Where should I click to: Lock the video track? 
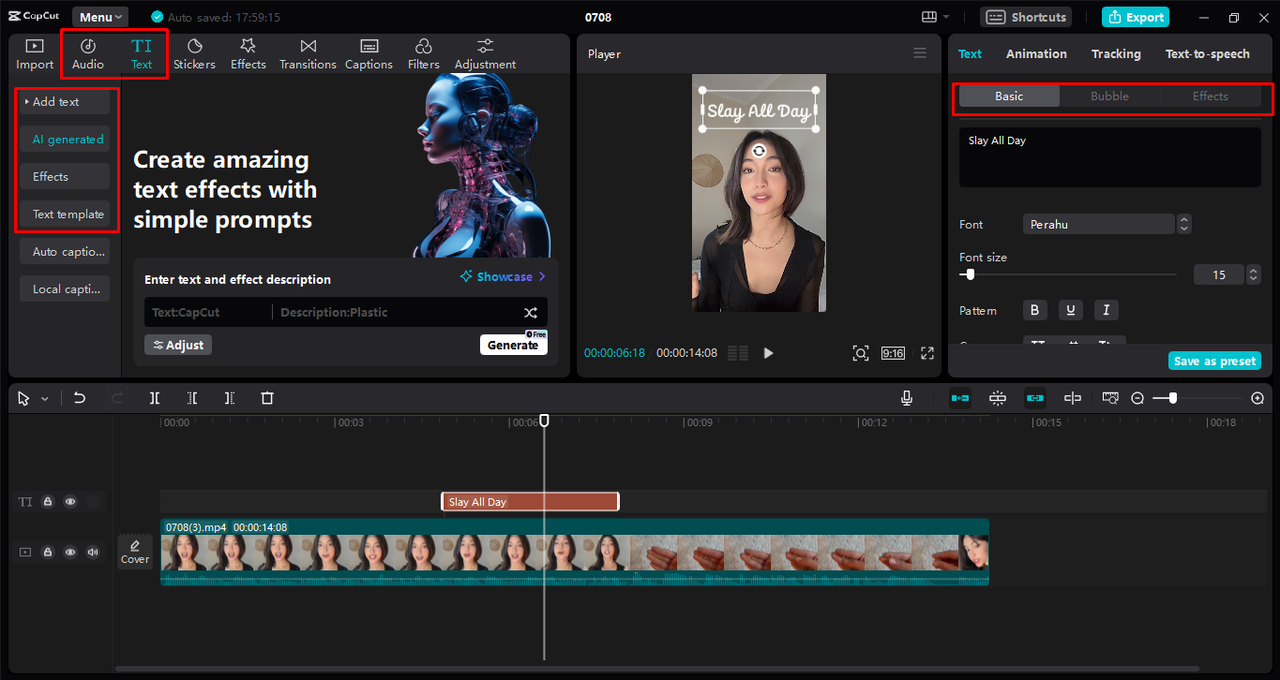[x=47, y=552]
